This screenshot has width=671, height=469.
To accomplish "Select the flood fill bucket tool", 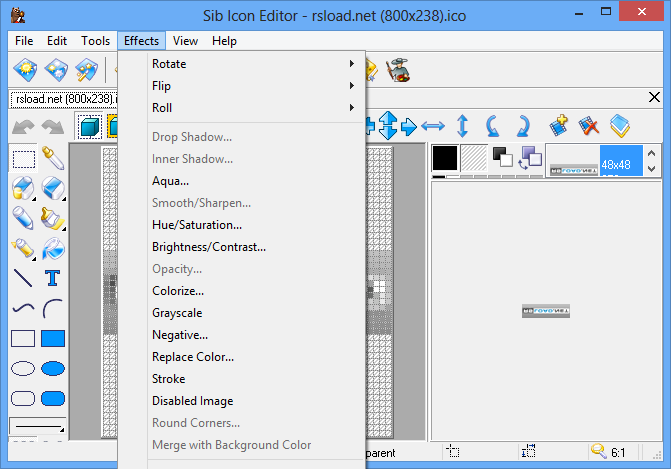I will [53, 249].
